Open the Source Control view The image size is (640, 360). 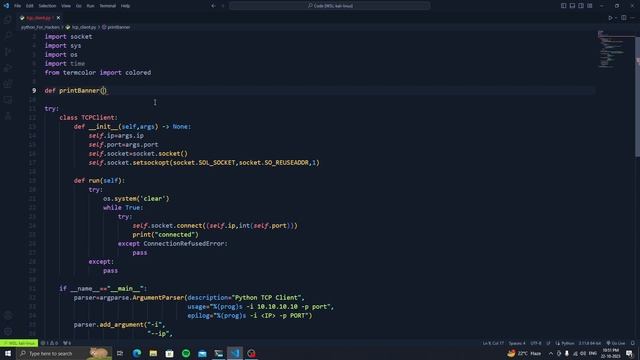tap(8, 52)
